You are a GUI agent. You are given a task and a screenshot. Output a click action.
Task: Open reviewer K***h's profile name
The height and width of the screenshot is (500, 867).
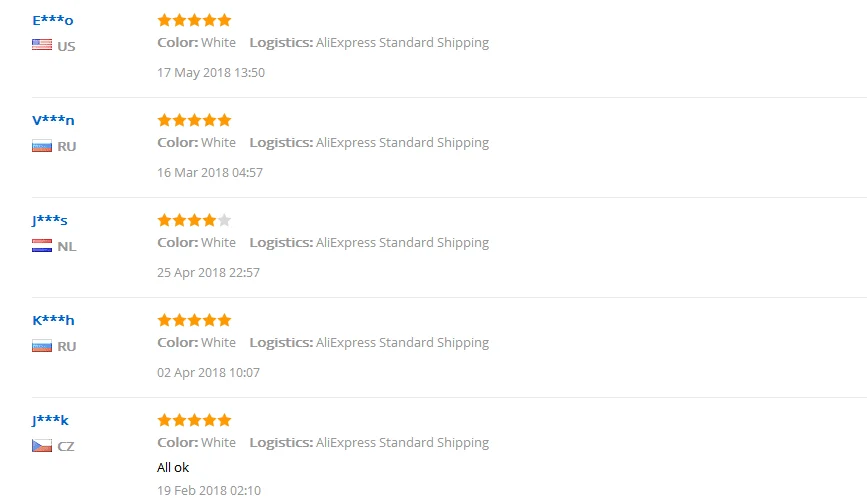pos(53,320)
